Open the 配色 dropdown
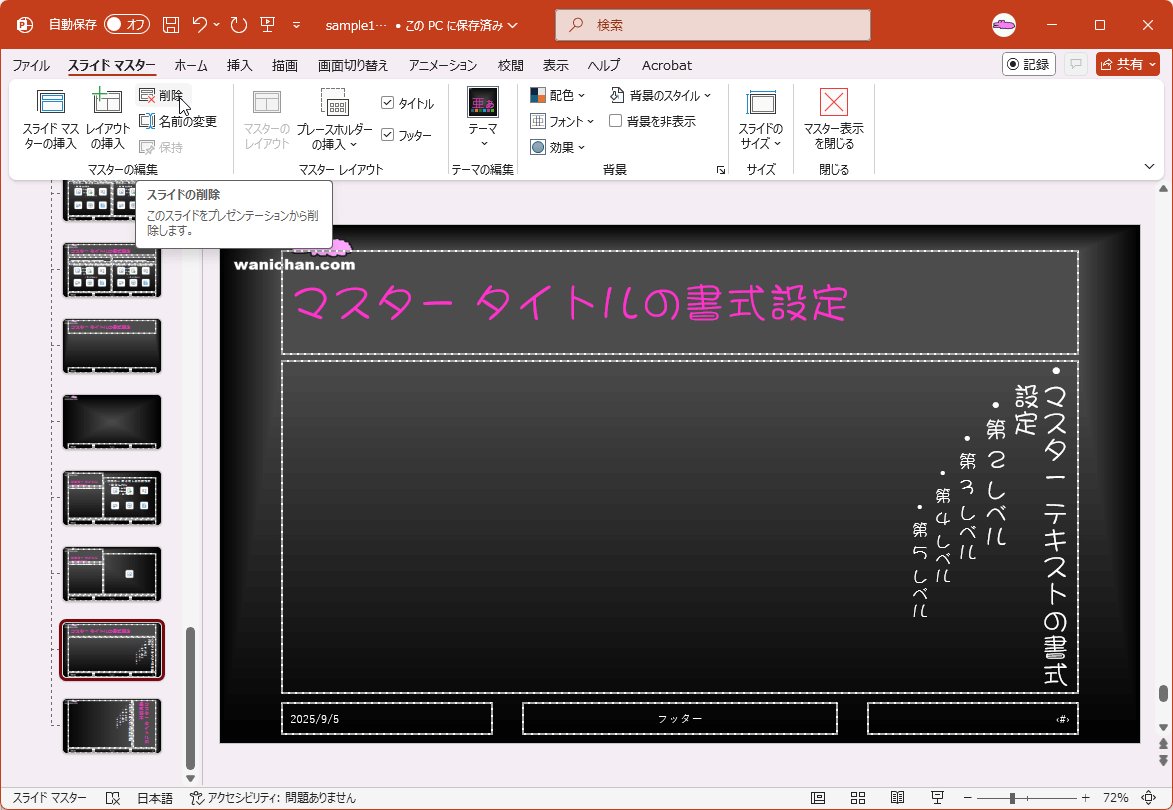 click(557, 94)
